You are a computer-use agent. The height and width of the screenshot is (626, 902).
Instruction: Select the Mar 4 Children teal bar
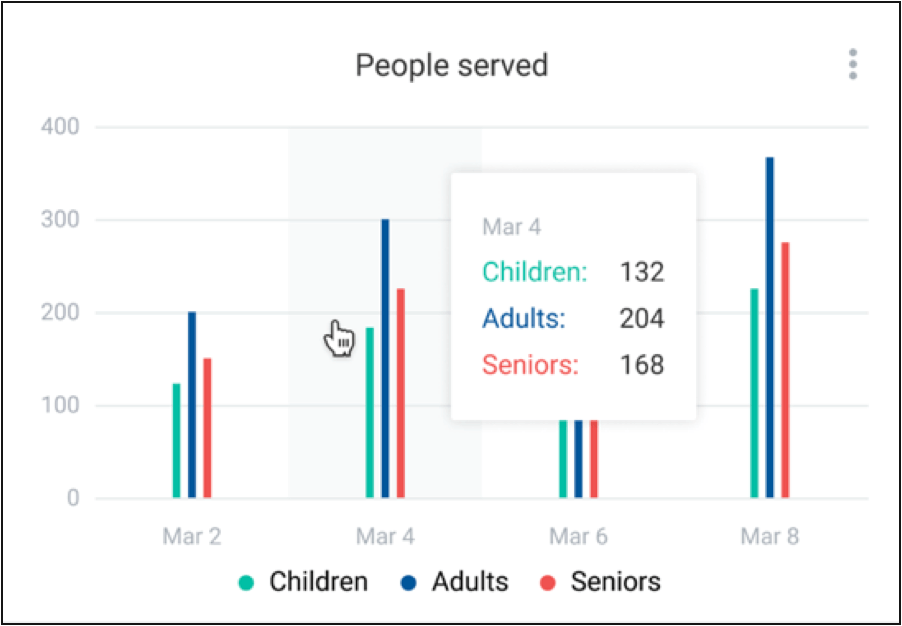[x=369, y=412]
